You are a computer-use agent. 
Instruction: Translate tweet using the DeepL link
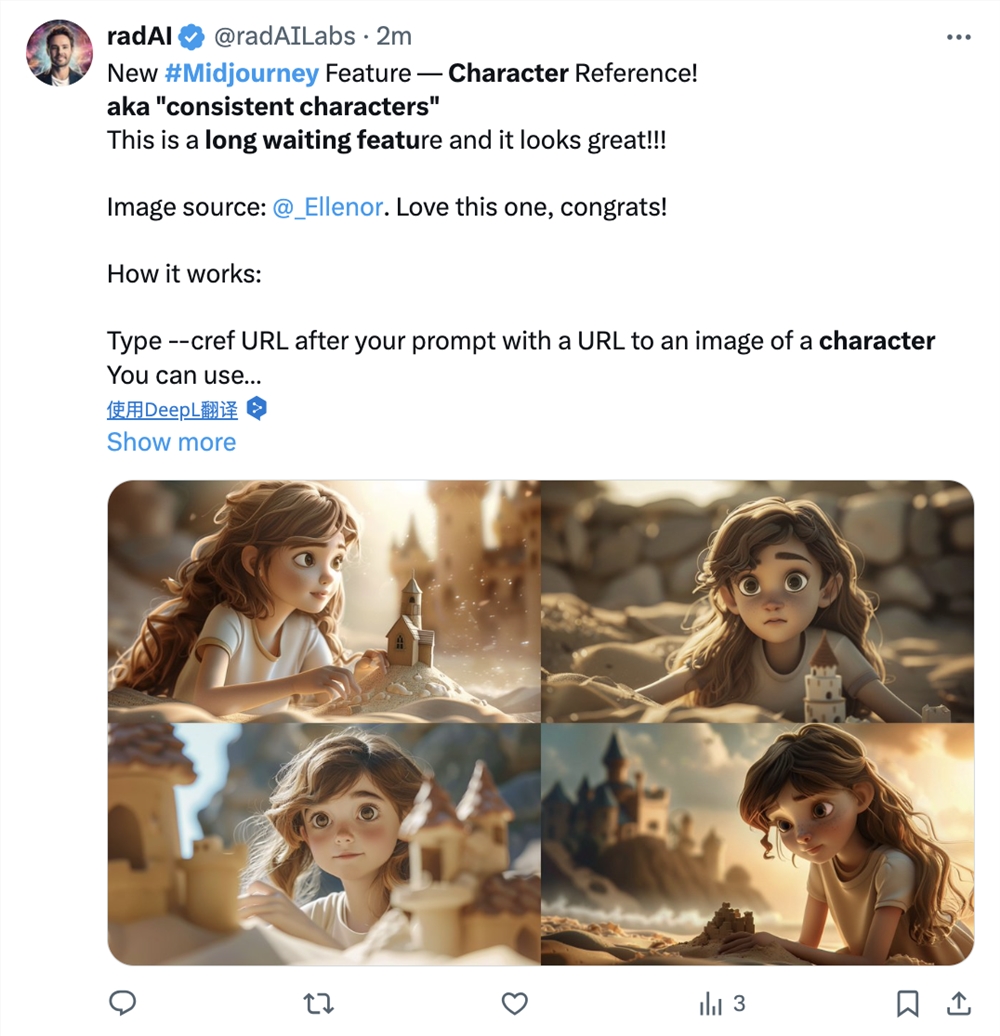click(172, 409)
